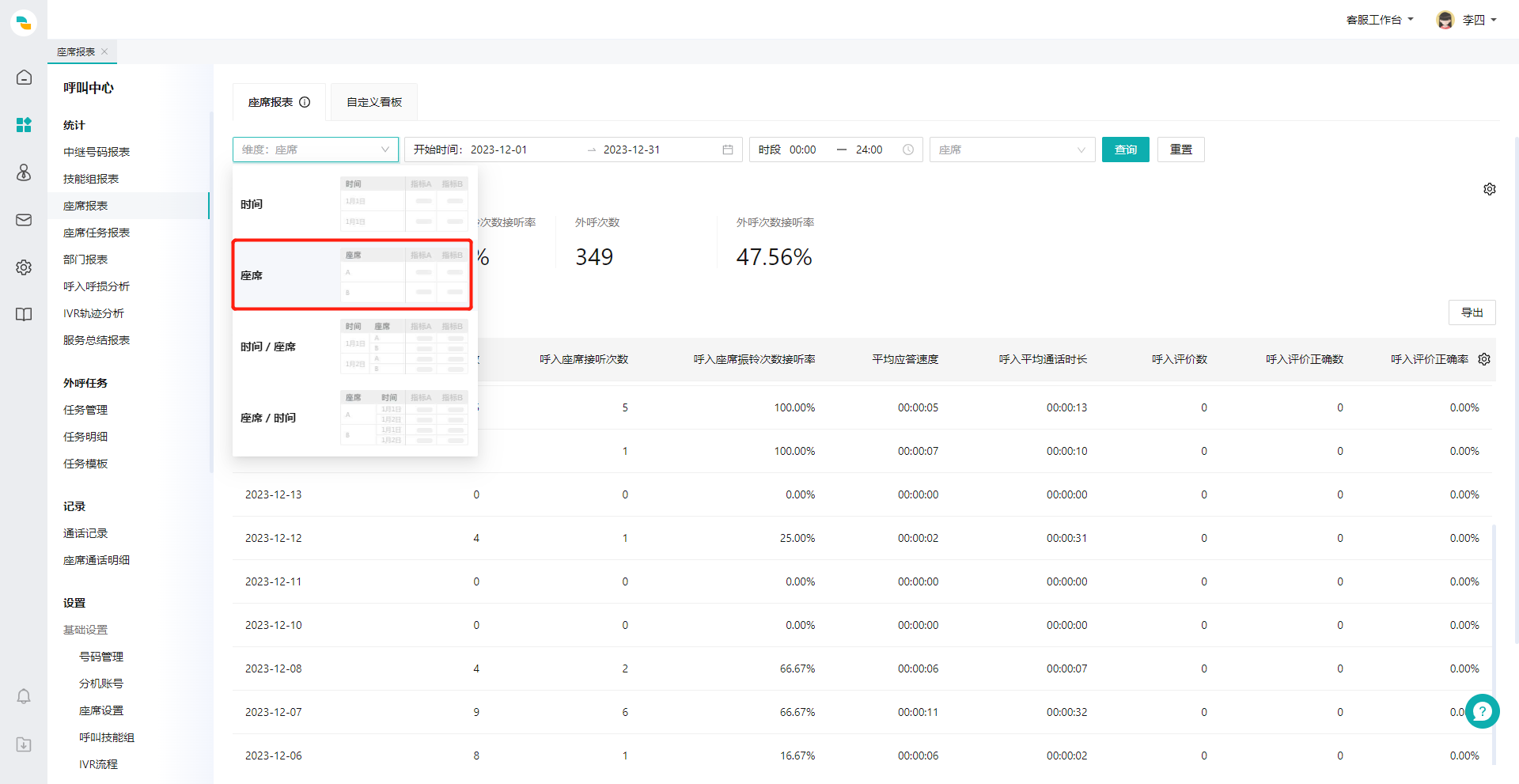This screenshot has width=1519, height=784.
Task: Open 呼叫技能组 in sidebar
Action: click(x=107, y=737)
